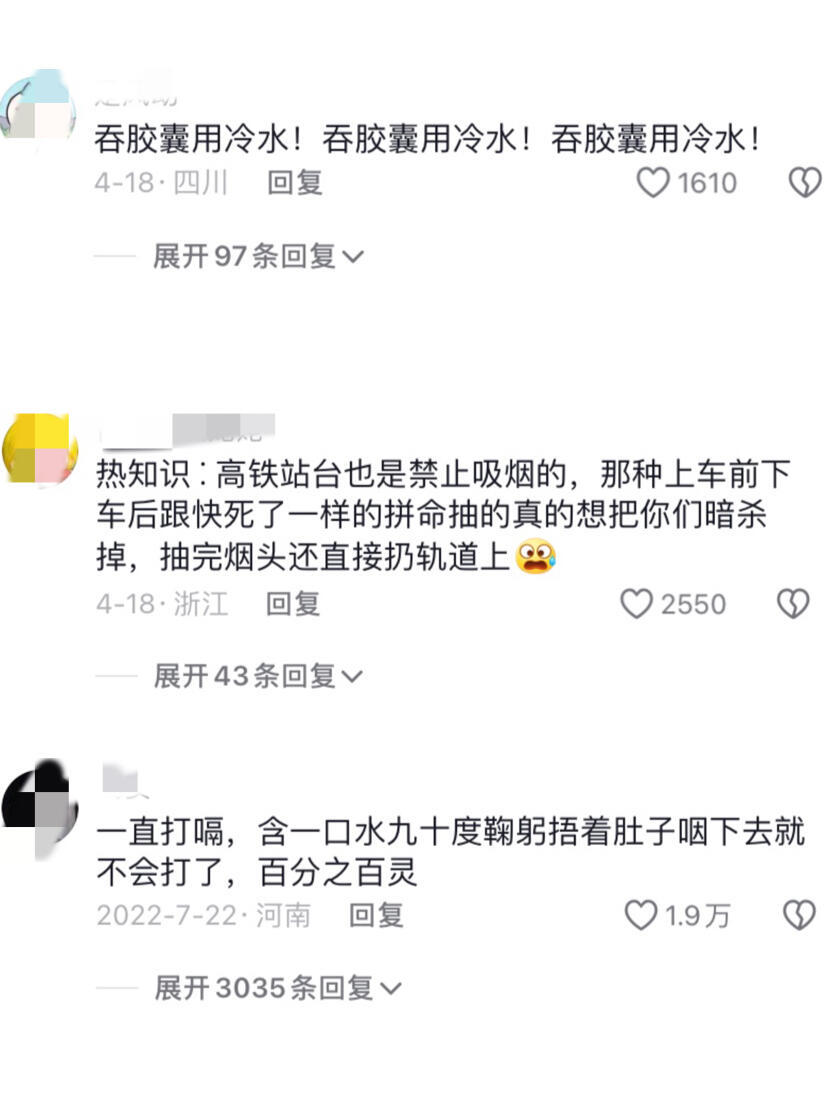Reply to the Zhejiang smoking comment
The height and width of the screenshot is (1104, 828).
pyautogui.click(x=293, y=604)
